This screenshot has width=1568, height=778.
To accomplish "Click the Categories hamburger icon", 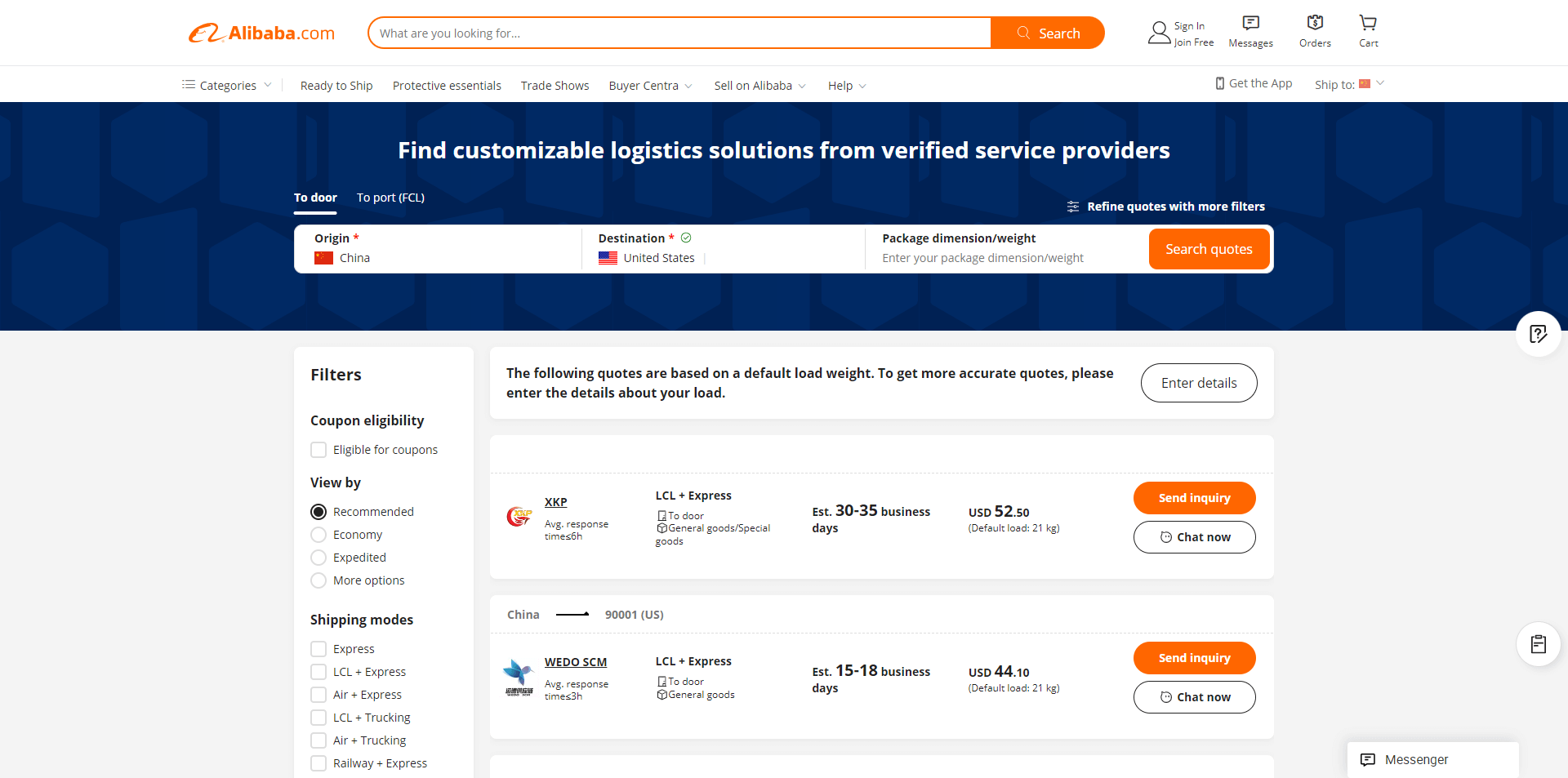I will [189, 85].
